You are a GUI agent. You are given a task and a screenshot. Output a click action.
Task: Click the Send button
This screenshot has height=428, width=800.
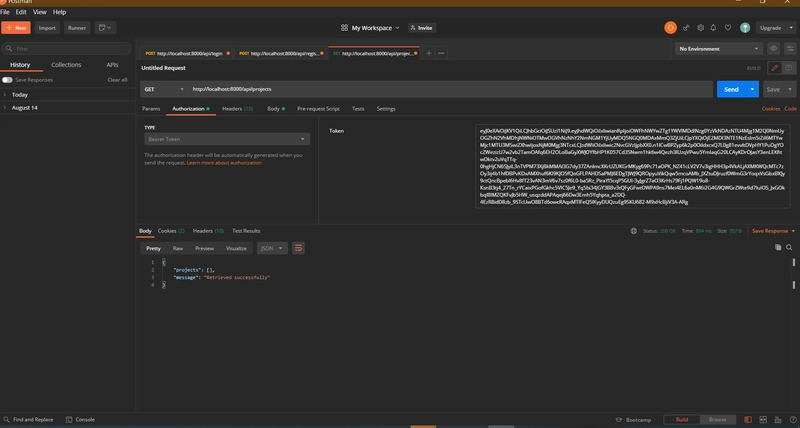click(731, 89)
